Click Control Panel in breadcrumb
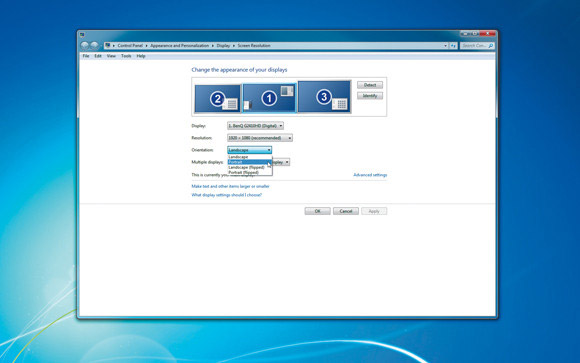Image resolution: width=580 pixels, height=363 pixels. pos(130,46)
